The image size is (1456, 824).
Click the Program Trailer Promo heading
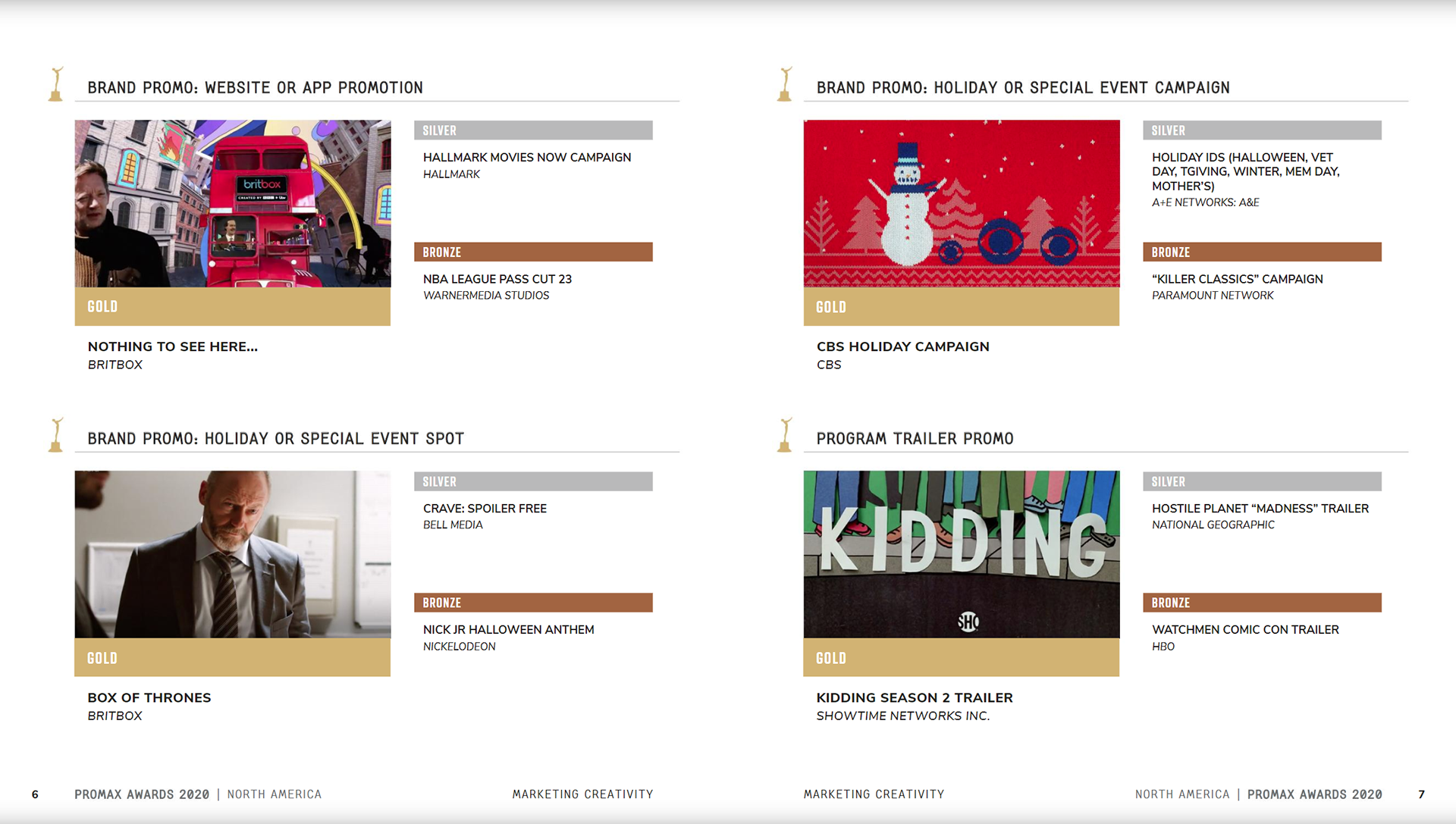[915, 439]
